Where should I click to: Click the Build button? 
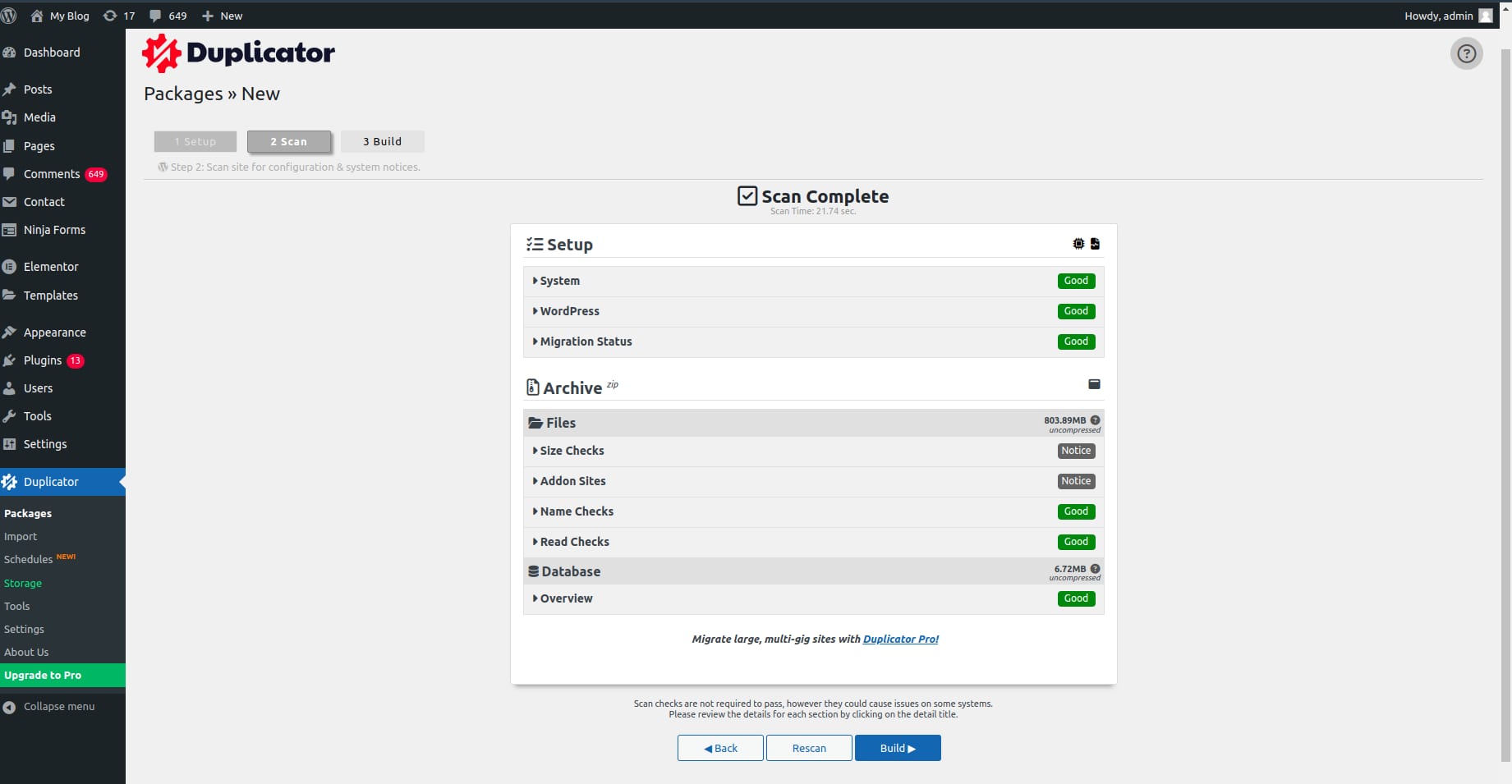[897, 748]
